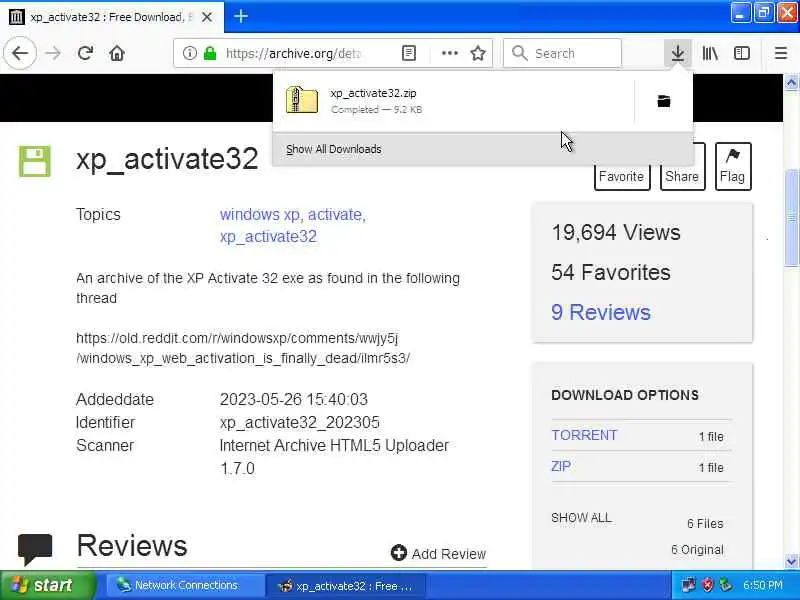Image resolution: width=800 pixels, height=600 pixels.
Task: Open containing folder for xp_activate32.zip
Action: tap(664, 101)
